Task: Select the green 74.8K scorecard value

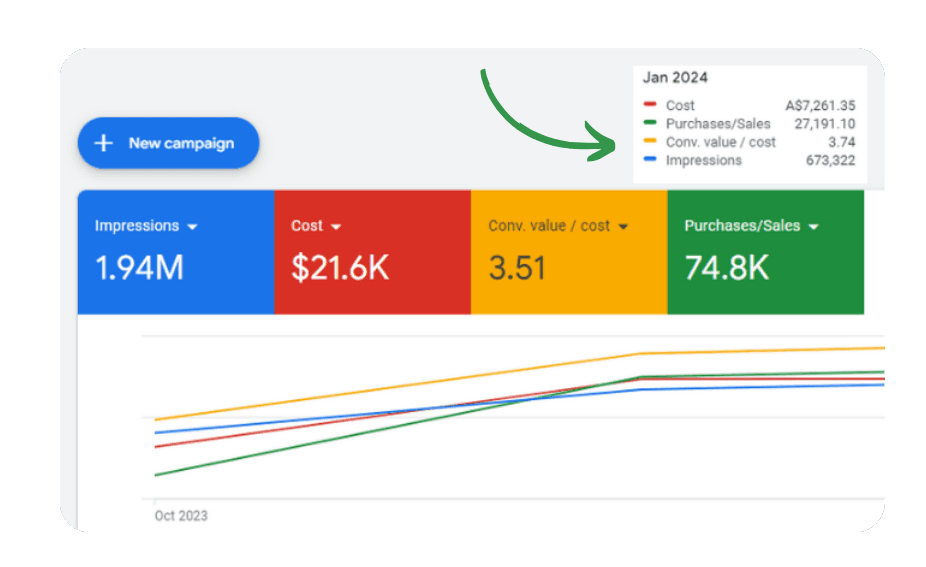Action: tap(726, 268)
